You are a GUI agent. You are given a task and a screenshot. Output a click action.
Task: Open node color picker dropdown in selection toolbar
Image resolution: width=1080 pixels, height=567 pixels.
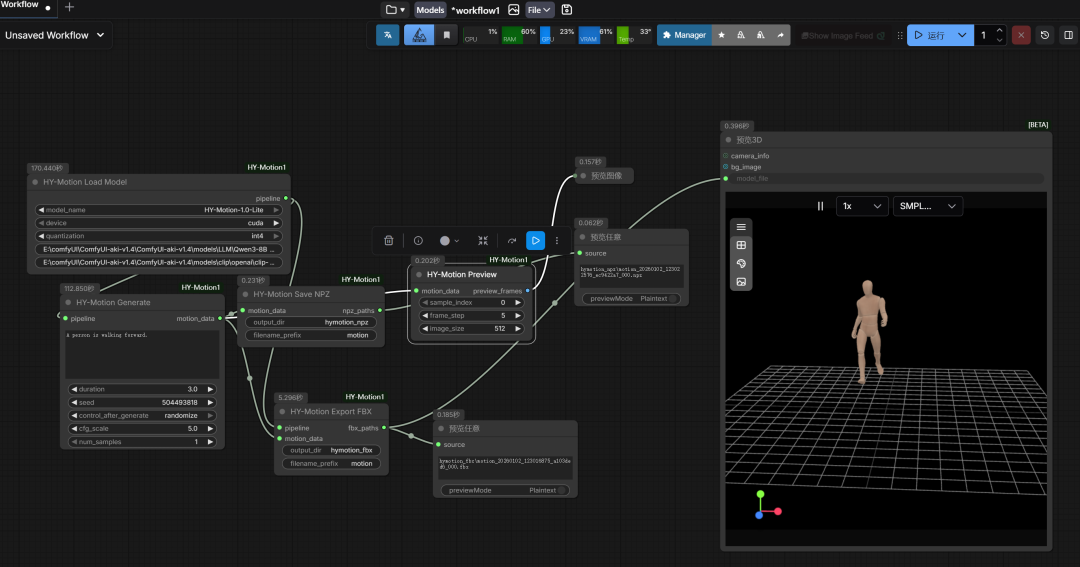pyautogui.click(x=448, y=240)
